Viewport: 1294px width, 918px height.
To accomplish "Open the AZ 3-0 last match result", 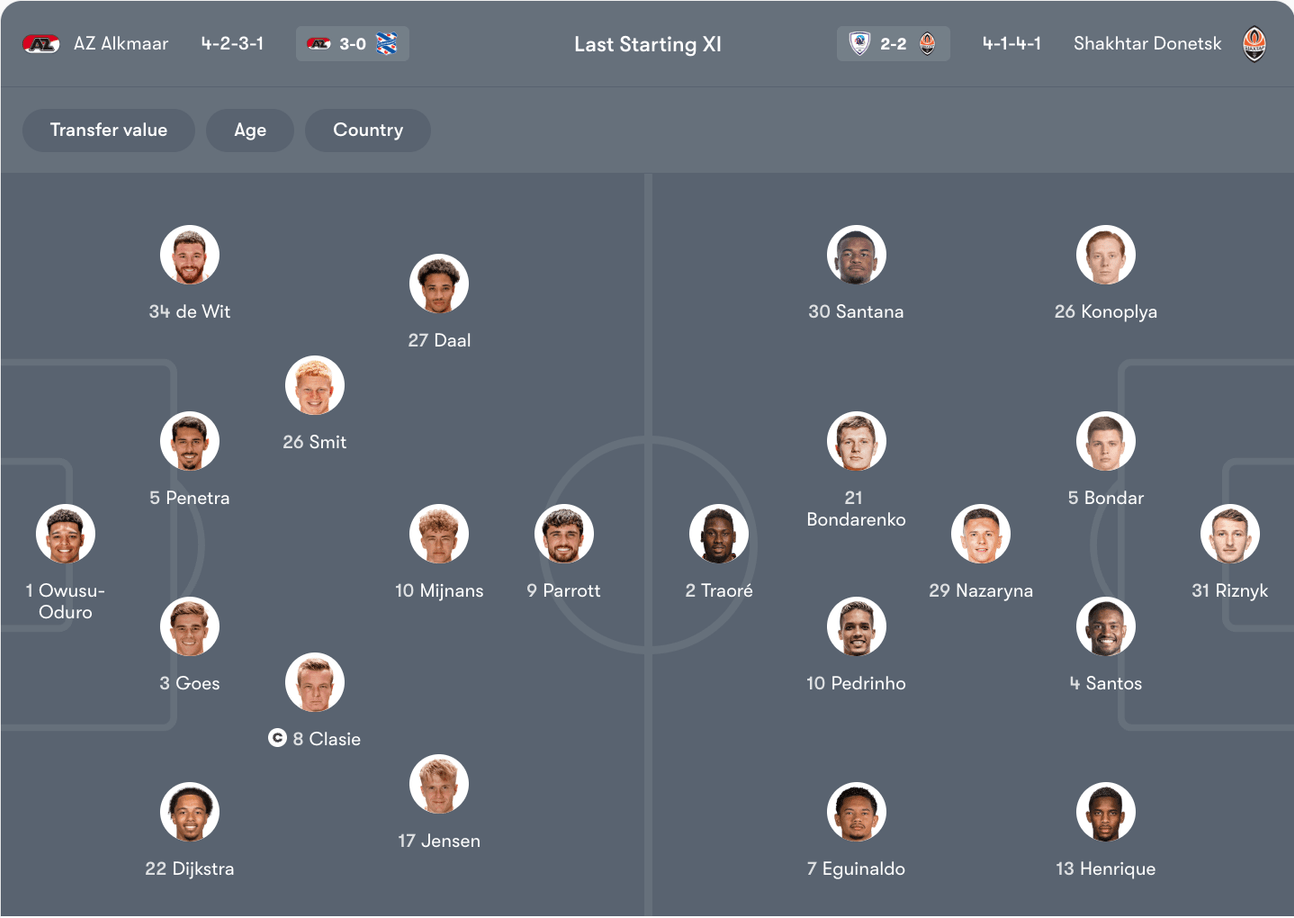I will [353, 44].
